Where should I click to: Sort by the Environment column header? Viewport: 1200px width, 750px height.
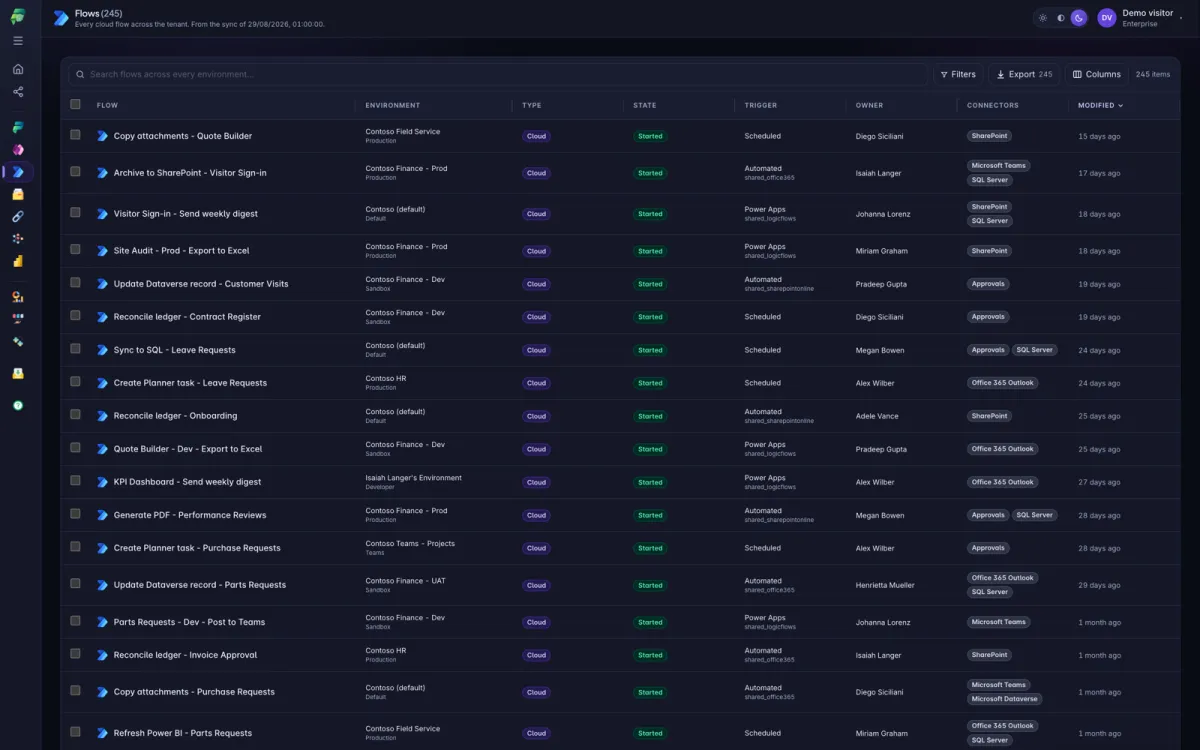point(393,105)
